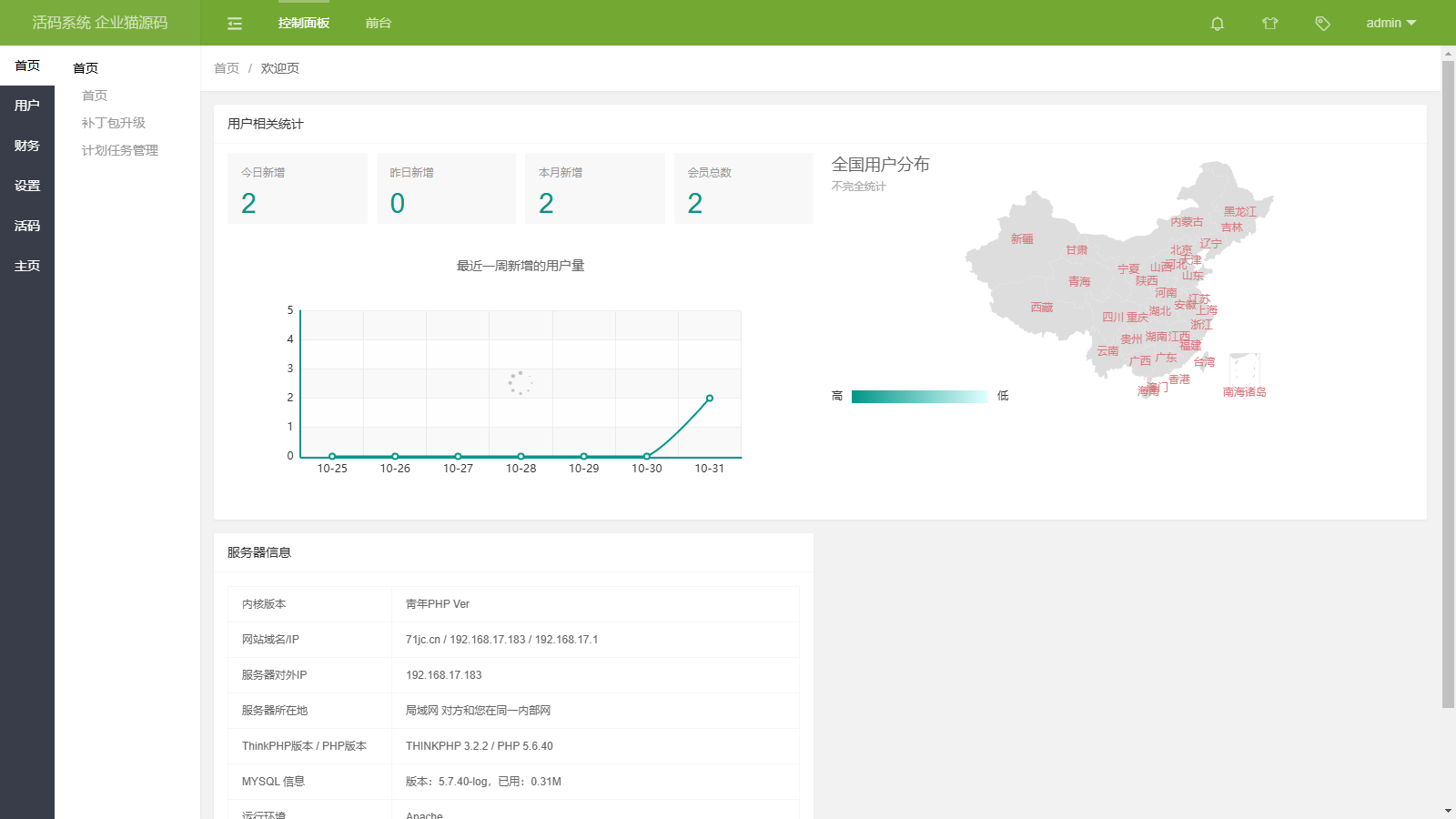Click the map high-low gradient legend bar
The width and height of the screenshot is (1456, 819).
[x=919, y=397]
